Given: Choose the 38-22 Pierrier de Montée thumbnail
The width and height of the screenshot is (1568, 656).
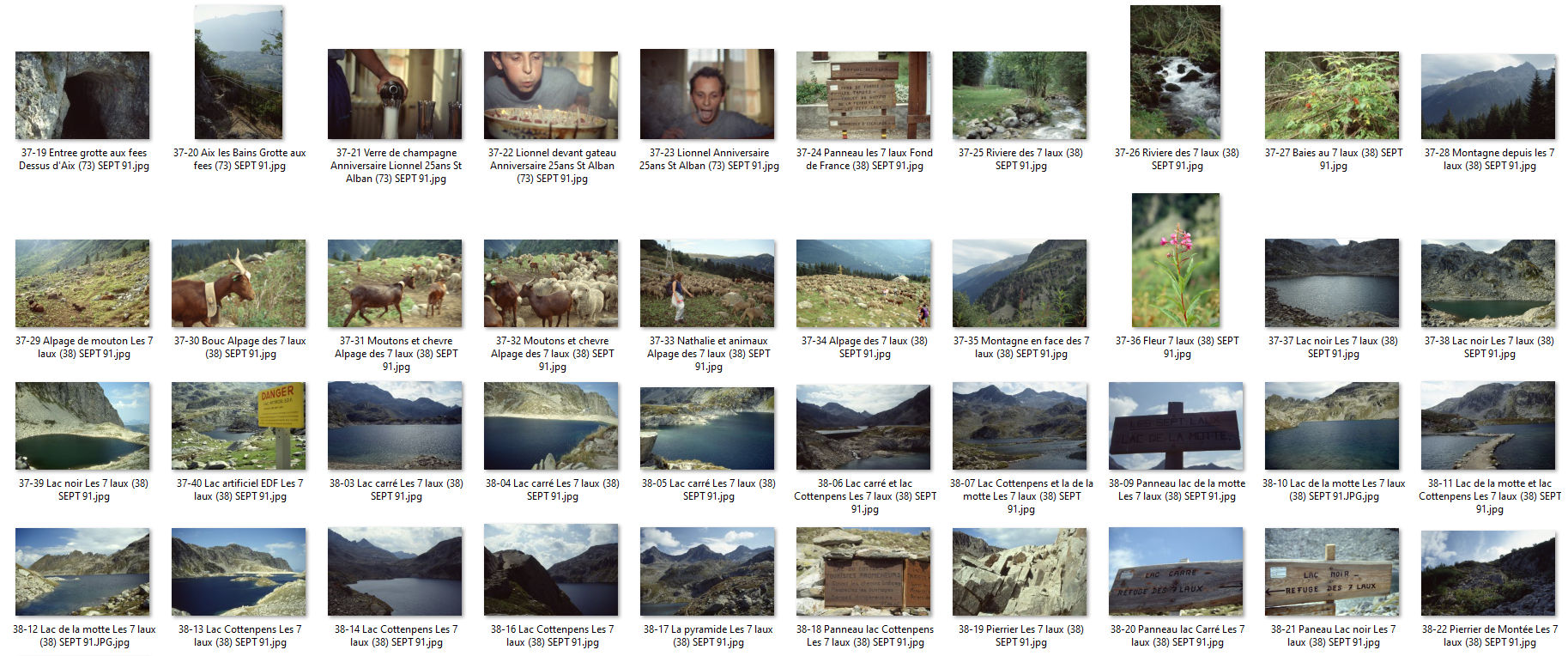Looking at the screenshot, I should (x=1488, y=573).
